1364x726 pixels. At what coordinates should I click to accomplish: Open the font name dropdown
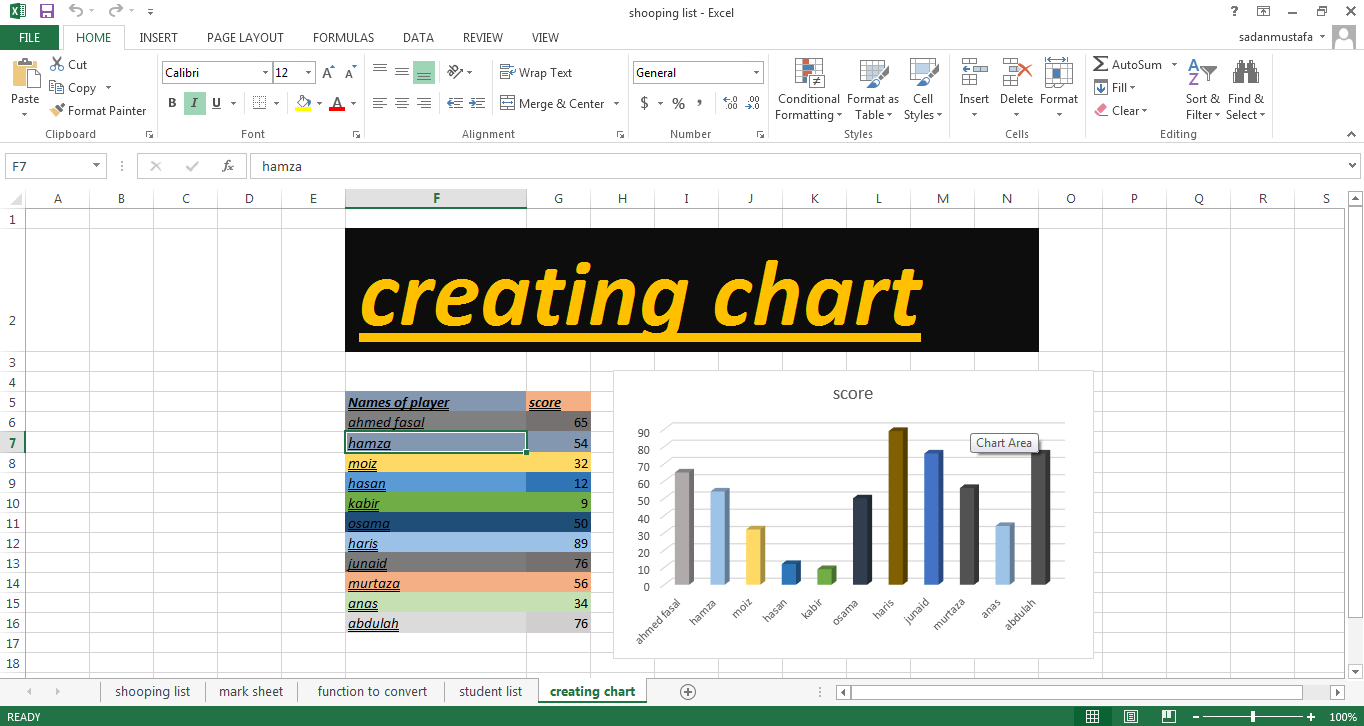pyautogui.click(x=263, y=72)
